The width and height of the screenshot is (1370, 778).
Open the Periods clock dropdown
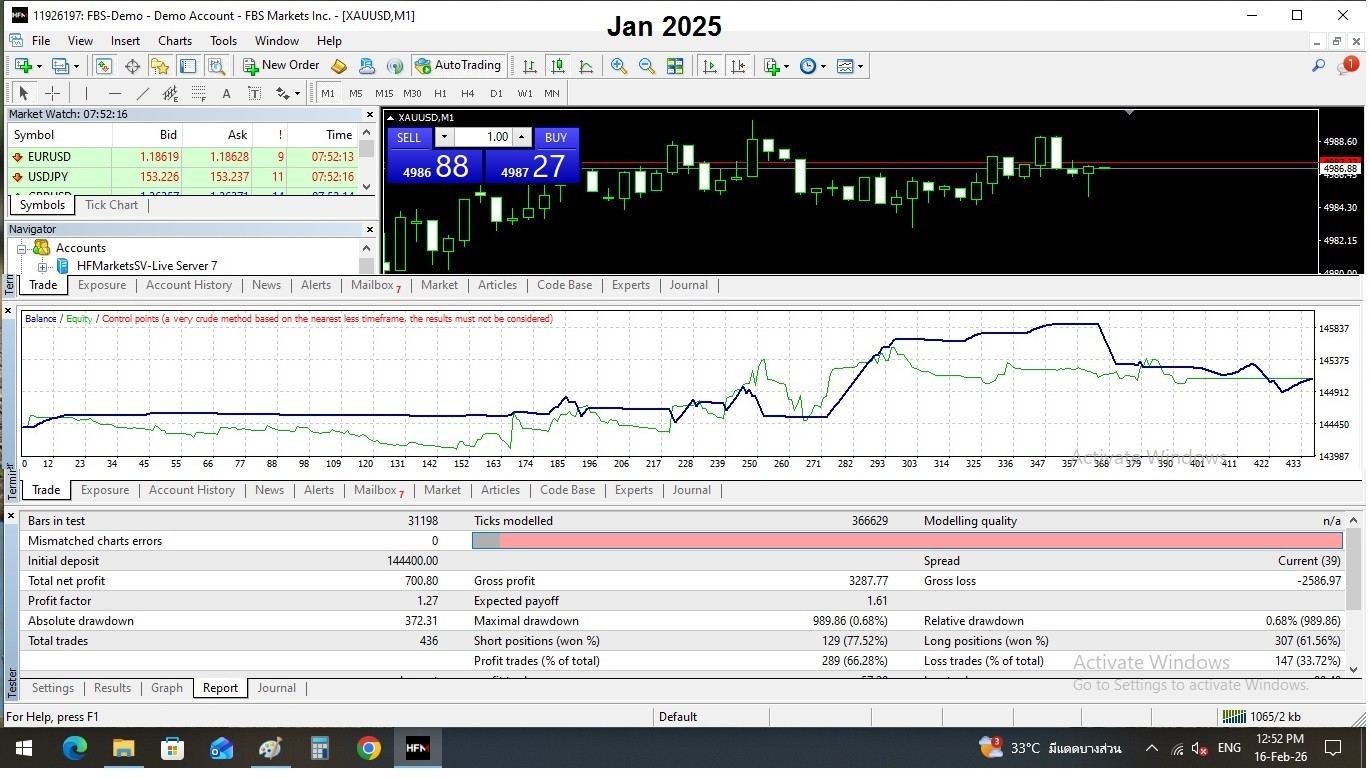(812, 66)
